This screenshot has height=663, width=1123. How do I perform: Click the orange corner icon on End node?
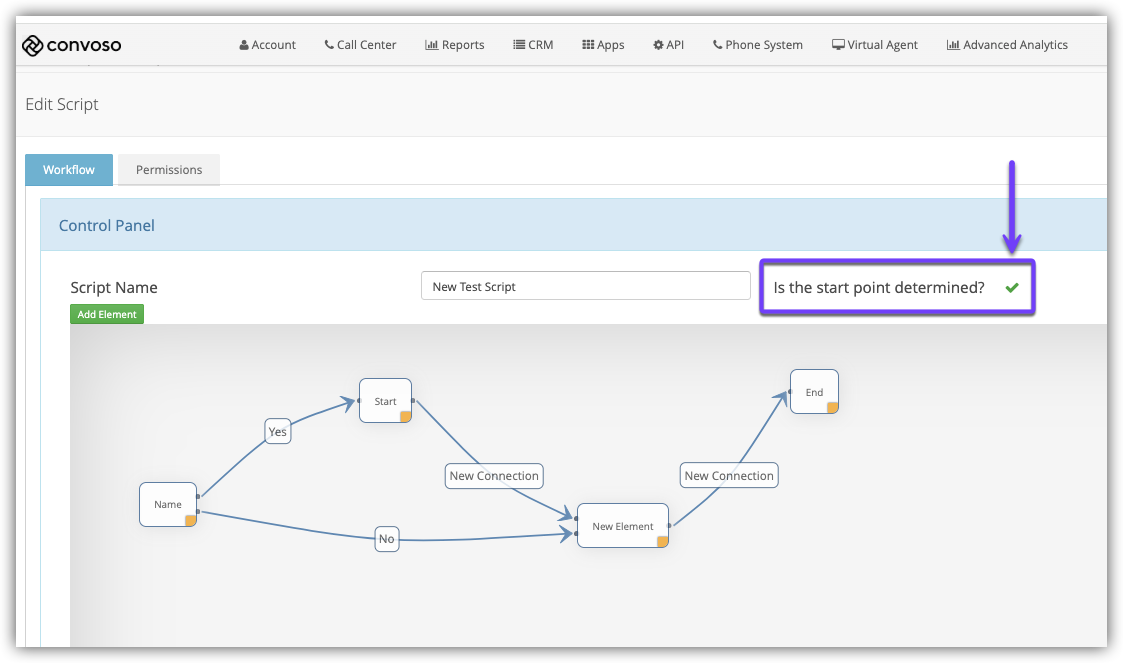coord(832,408)
